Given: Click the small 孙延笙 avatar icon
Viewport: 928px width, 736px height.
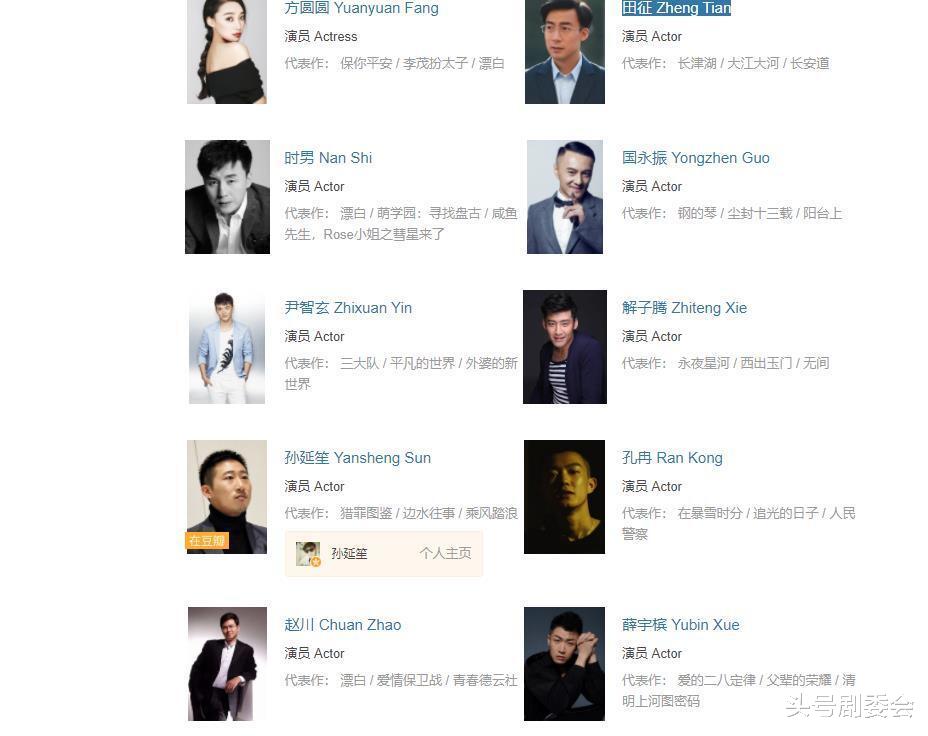Looking at the screenshot, I should point(308,554).
